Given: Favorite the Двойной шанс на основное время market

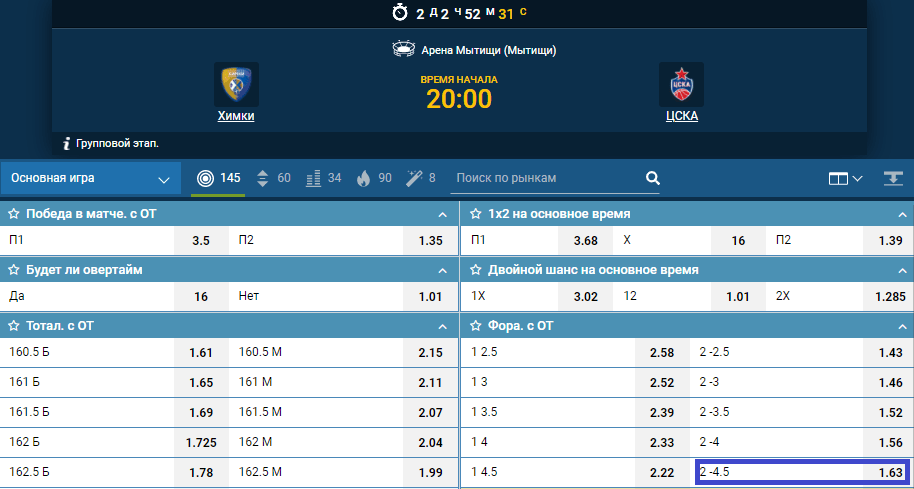Looking at the screenshot, I should pyautogui.click(x=476, y=270).
